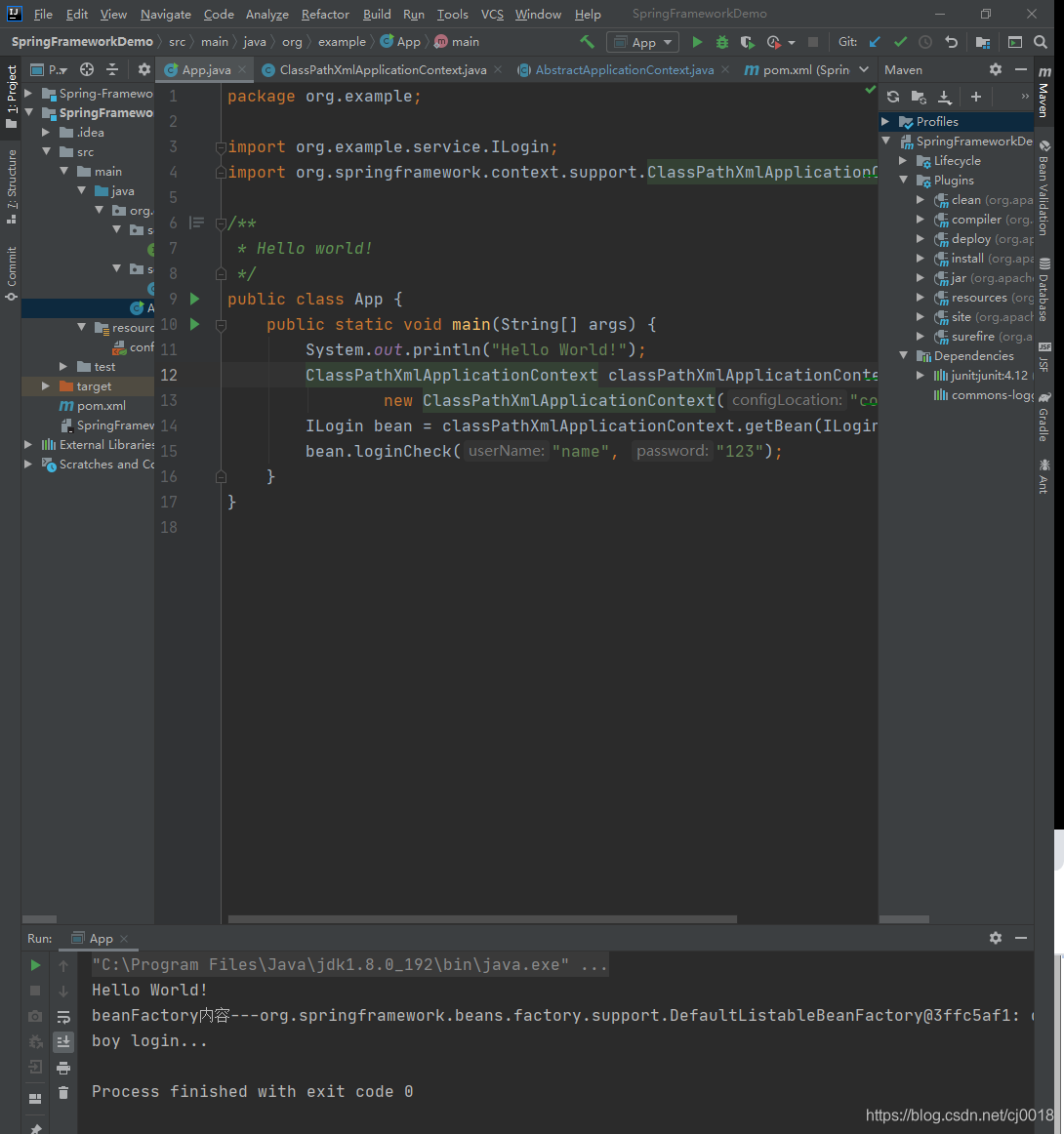Viewport: 1064px width, 1134px height.
Task: Expand Maven Lifecycle node
Action: pos(903,161)
